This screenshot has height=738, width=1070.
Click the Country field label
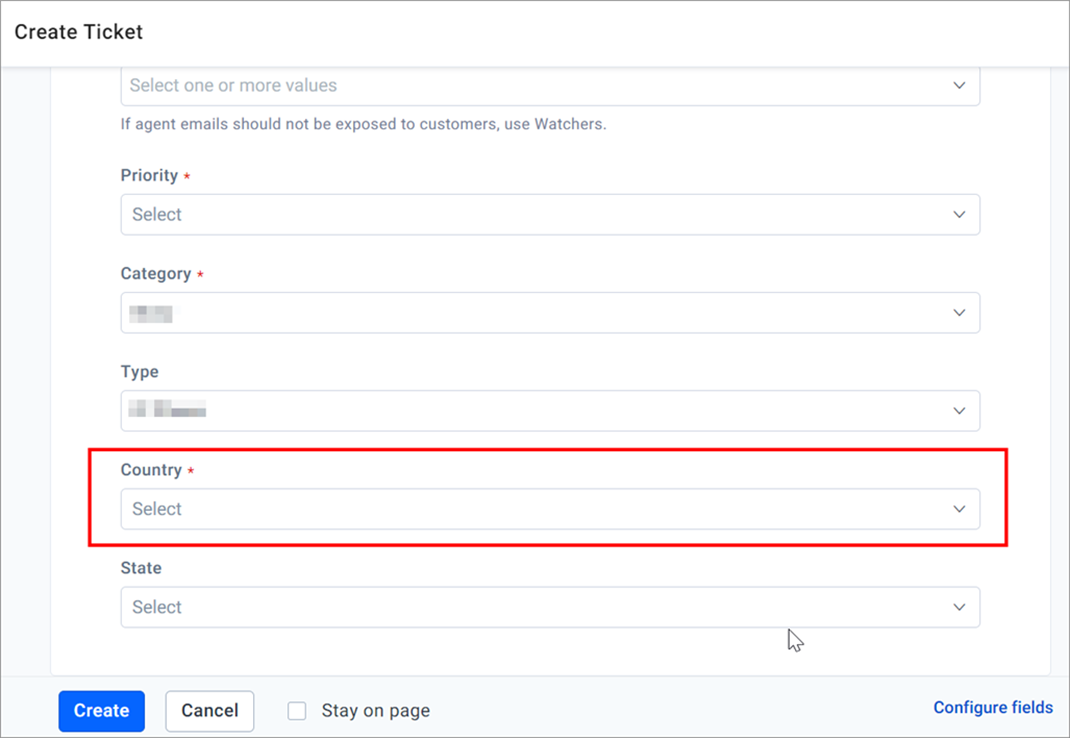pyautogui.click(x=151, y=470)
